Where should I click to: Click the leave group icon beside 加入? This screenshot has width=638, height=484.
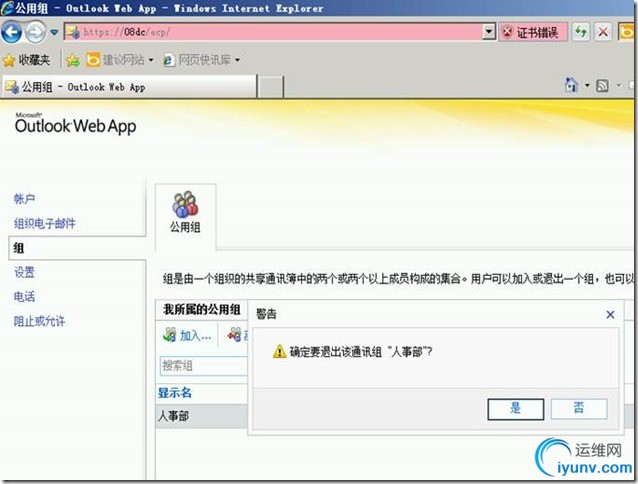pyautogui.click(x=236, y=335)
